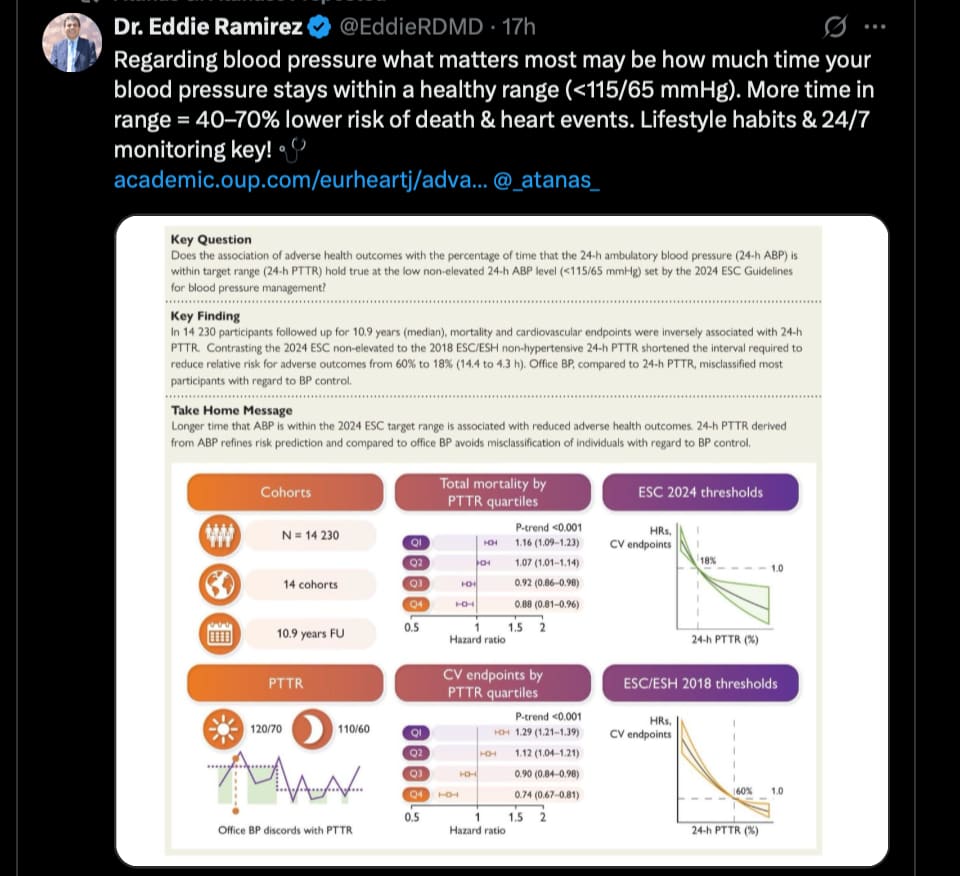Click the orange Cohorts header in infographic
This screenshot has height=876, width=960.
pos(285,492)
